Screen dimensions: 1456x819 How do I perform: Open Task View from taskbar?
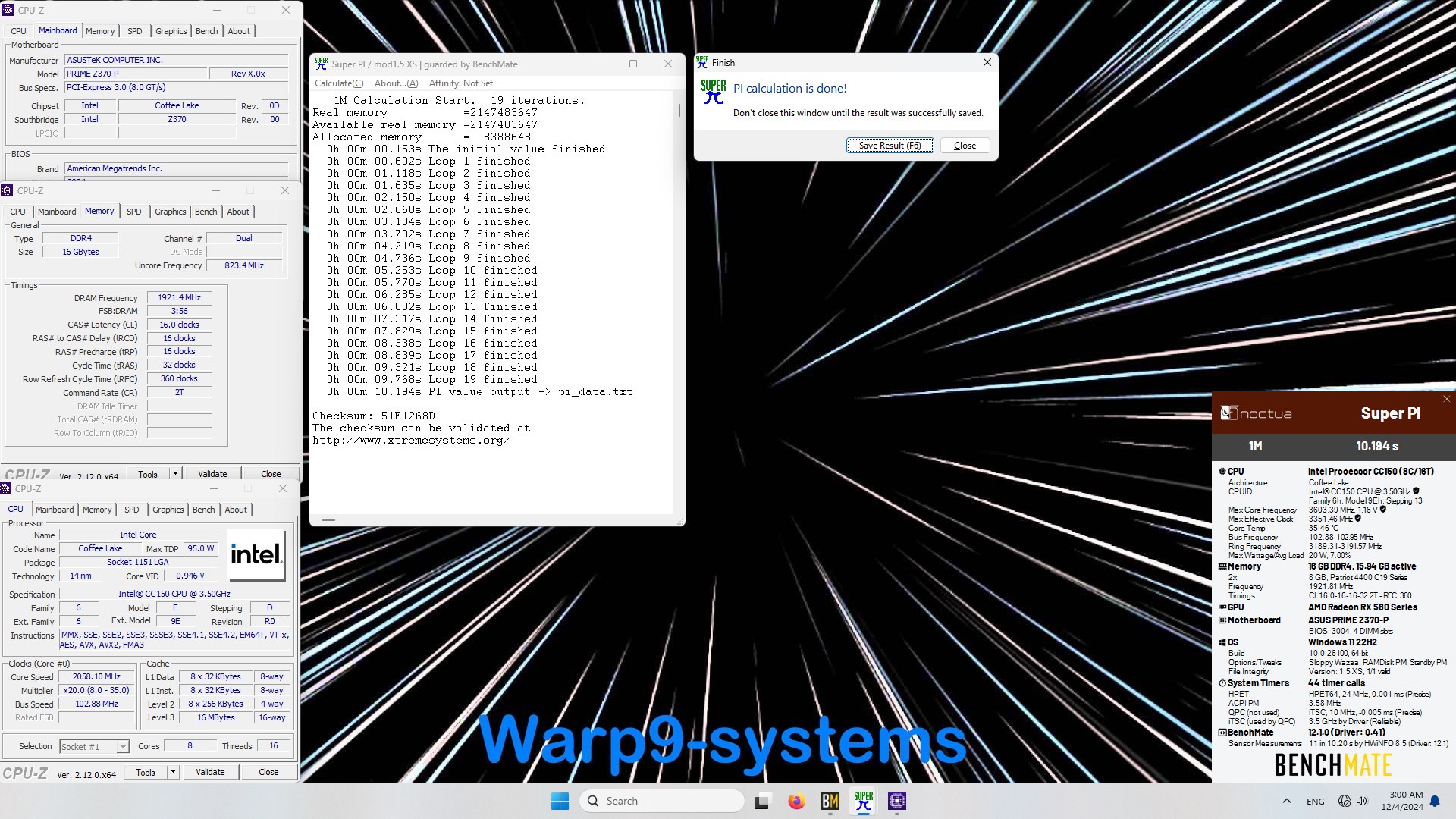coord(762,801)
